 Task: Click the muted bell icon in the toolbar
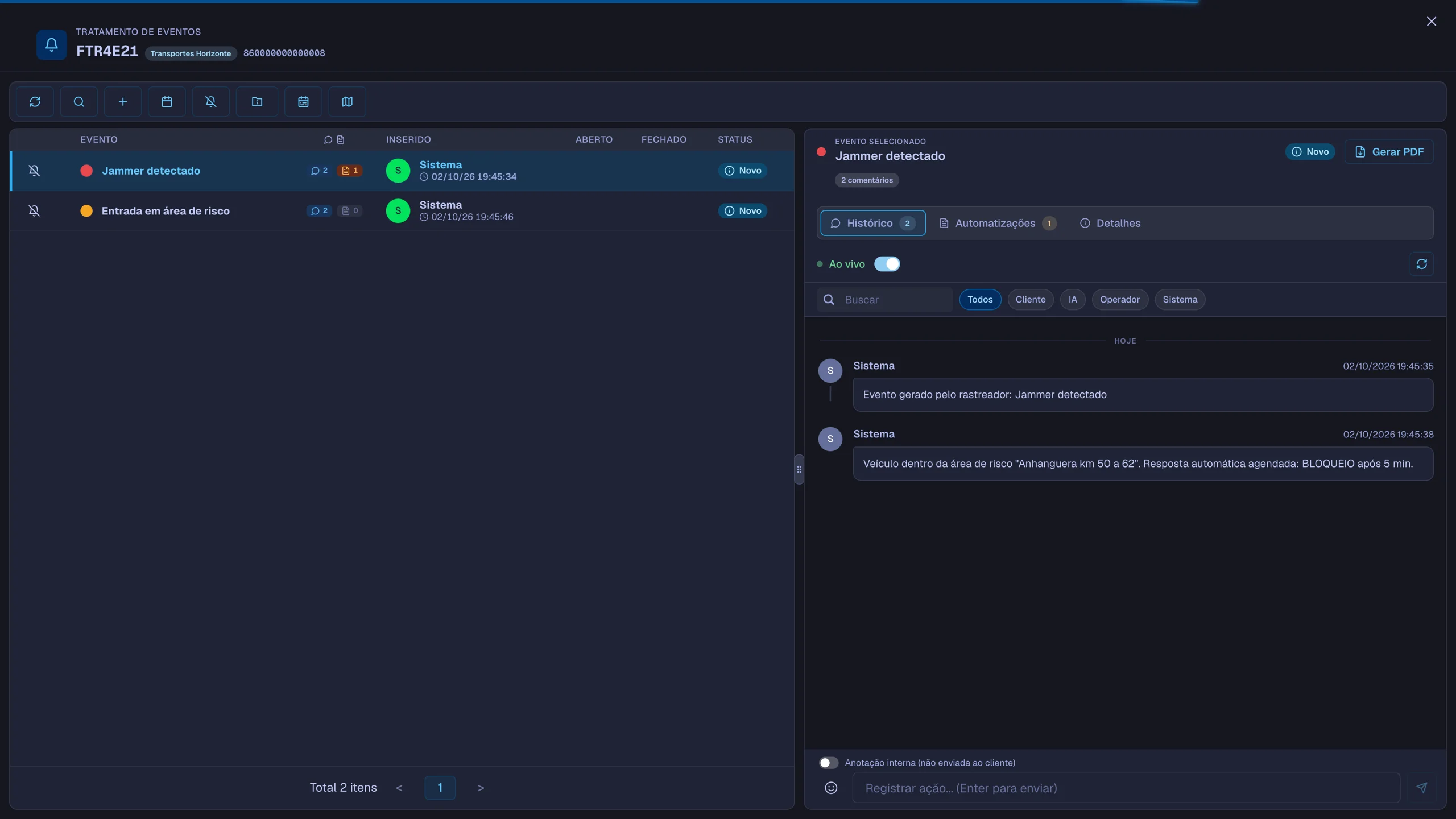210,102
